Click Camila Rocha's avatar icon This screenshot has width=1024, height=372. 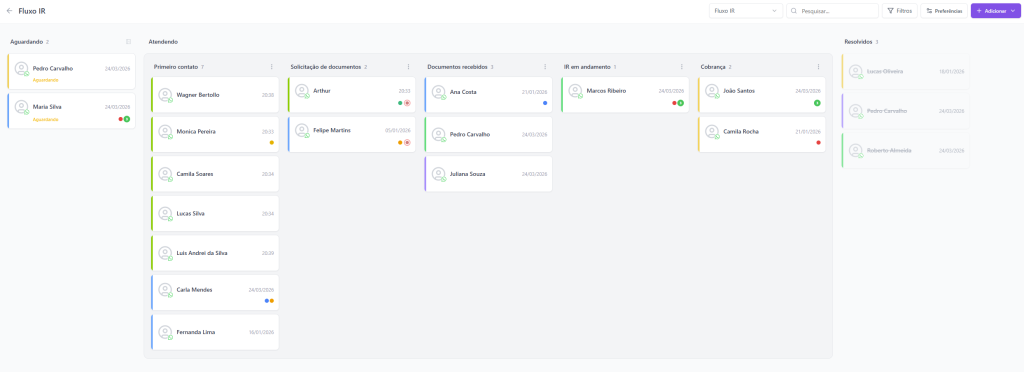tap(712, 132)
